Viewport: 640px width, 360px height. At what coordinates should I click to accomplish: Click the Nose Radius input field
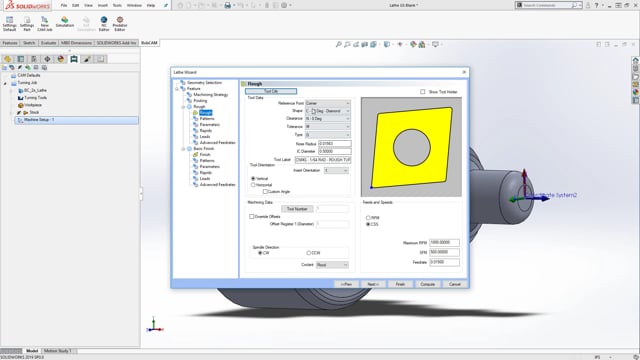[x=334, y=144]
